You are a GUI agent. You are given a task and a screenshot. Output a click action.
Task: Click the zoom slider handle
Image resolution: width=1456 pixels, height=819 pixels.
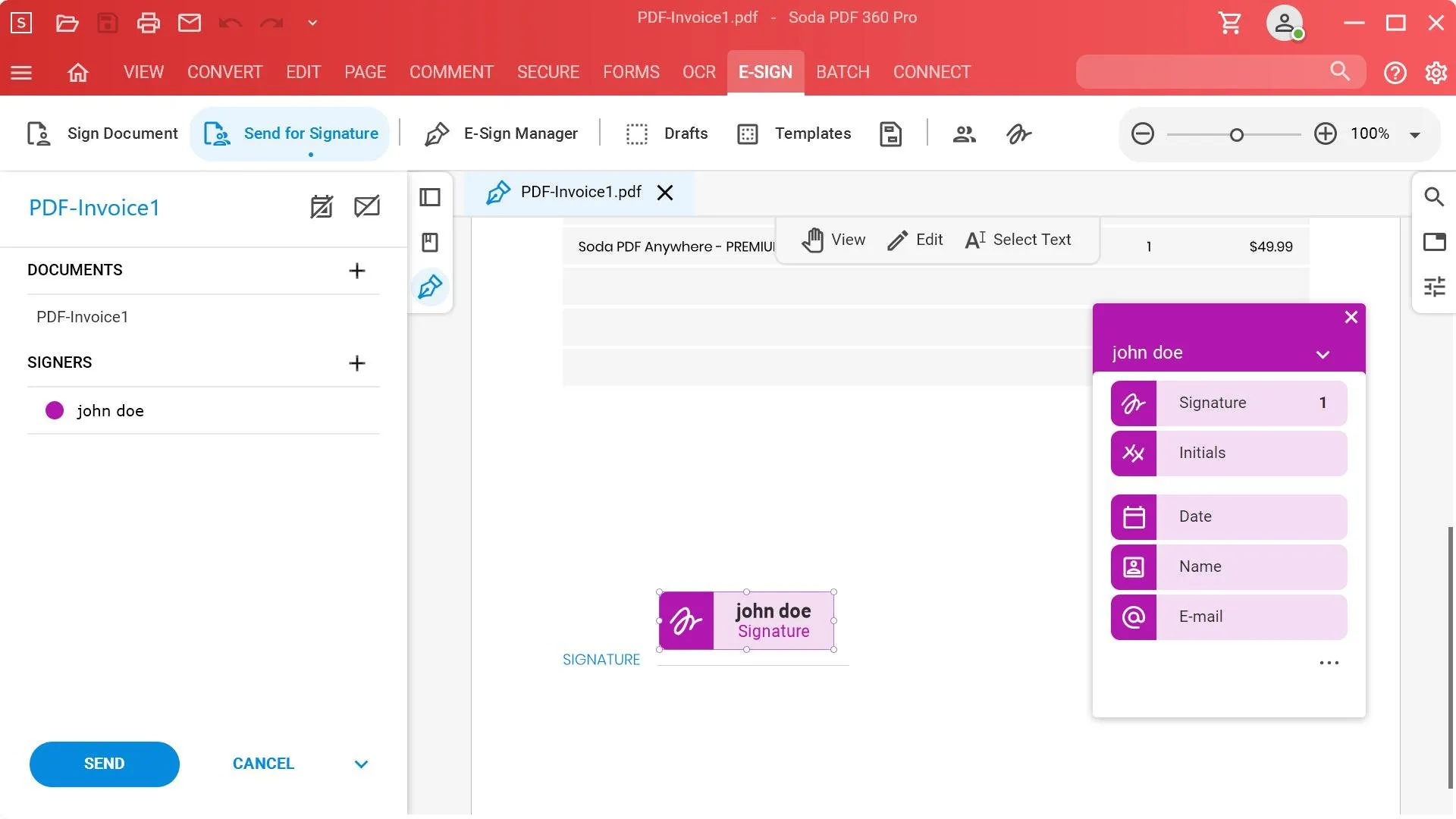click(1237, 135)
